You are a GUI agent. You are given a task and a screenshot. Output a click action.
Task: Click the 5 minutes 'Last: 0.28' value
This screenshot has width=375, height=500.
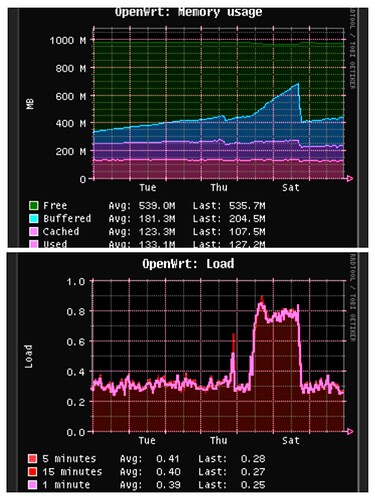coord(232,459)
